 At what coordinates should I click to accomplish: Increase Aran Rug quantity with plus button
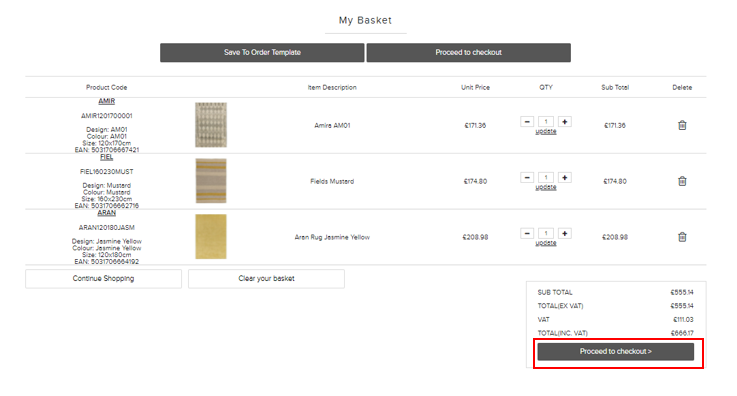(x=565, y=233)
